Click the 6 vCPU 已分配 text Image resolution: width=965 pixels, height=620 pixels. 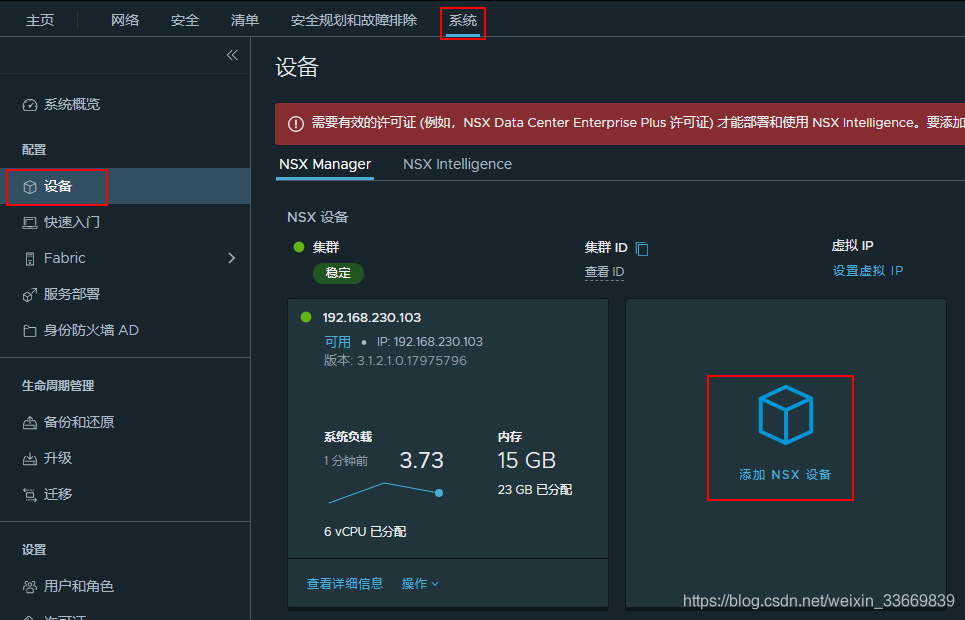coord(365,532)
